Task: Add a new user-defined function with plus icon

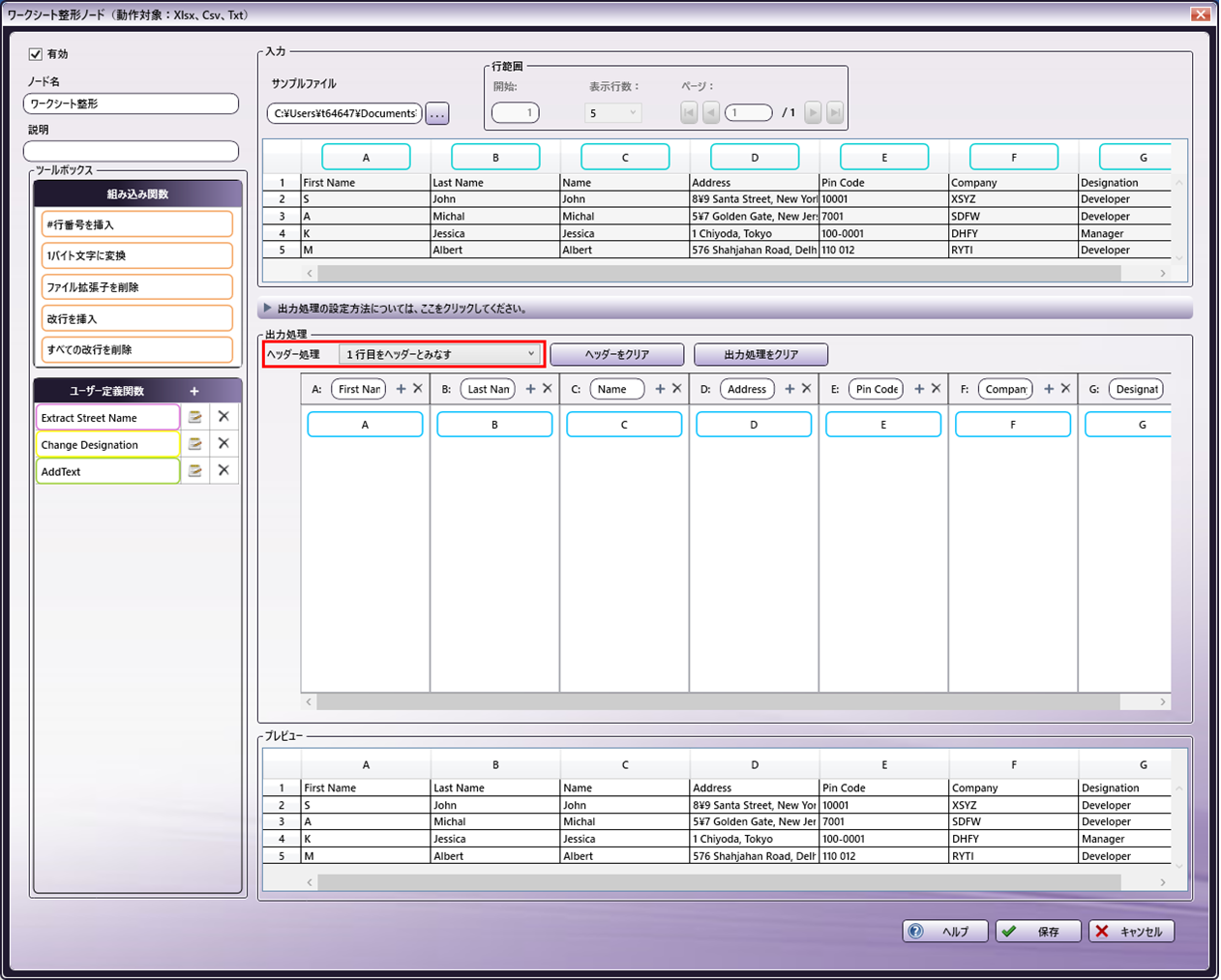Action: (x=194, y=391)
